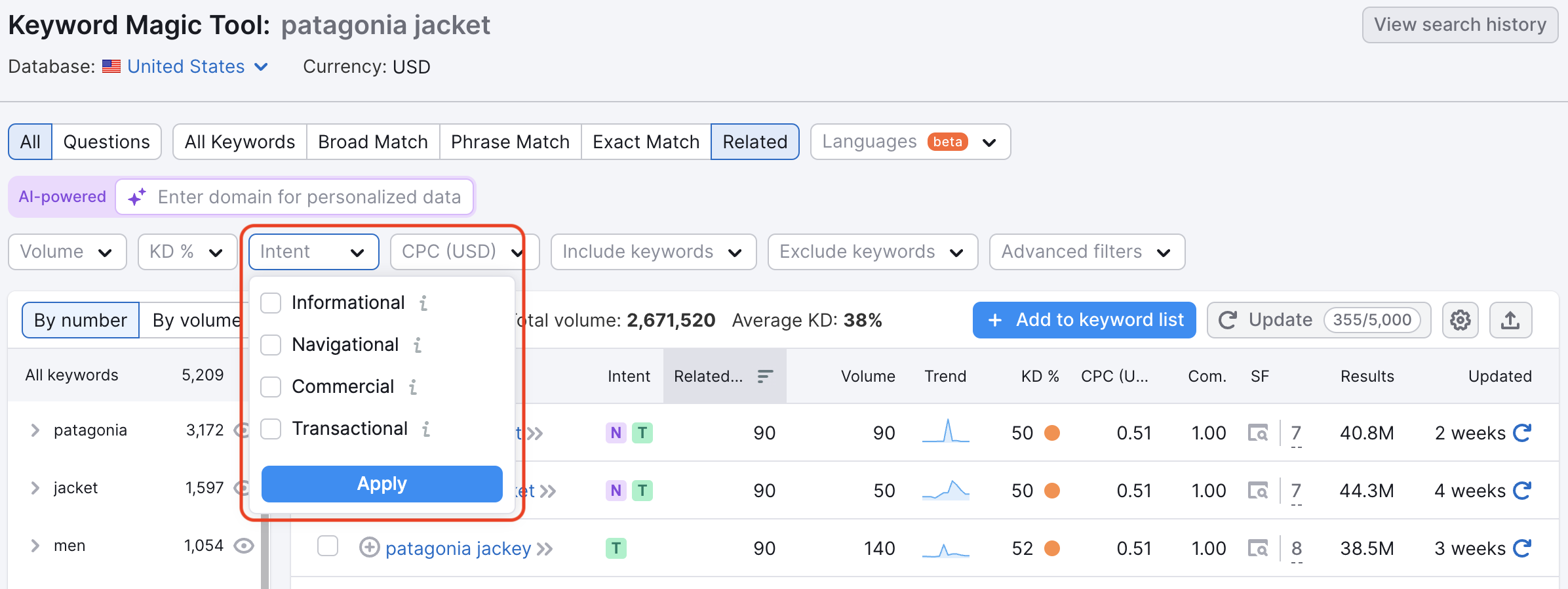Screen dimensions: 1568x589
Task: Collapse the Intent filter dropdown
Action: pyautogui.click(x=314, y=252)
